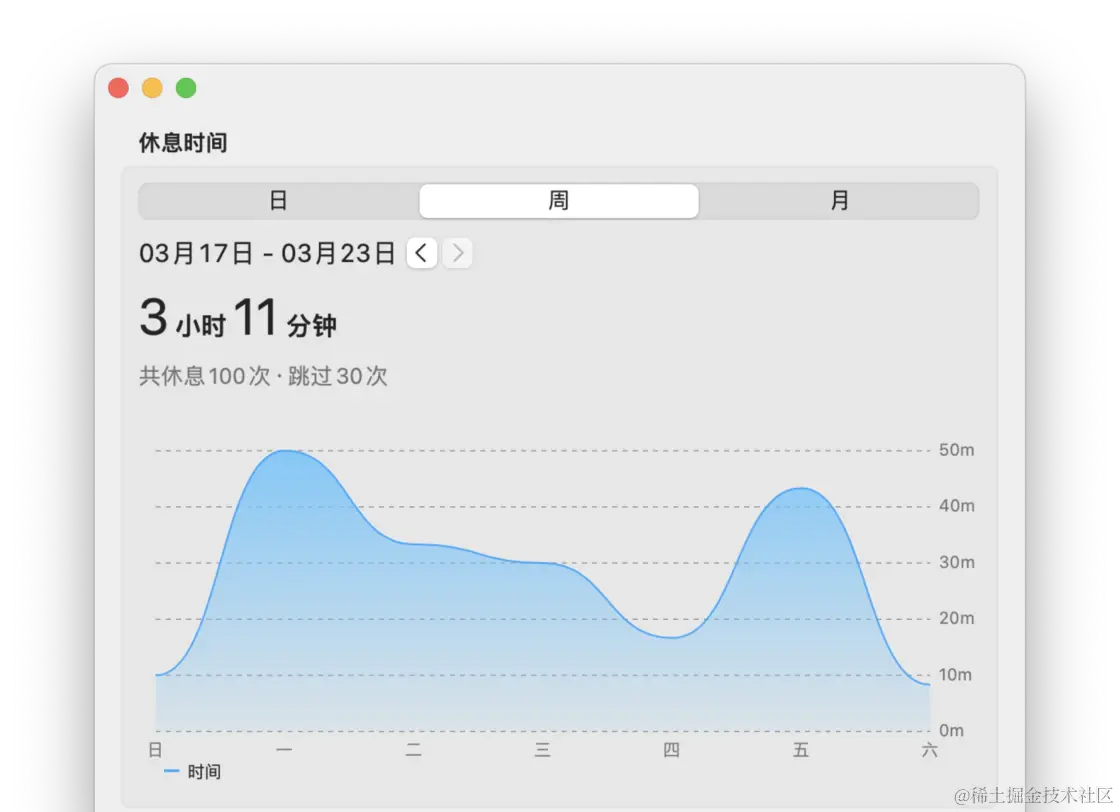Screen dimensions: 1120x812
Task: Click the 10m axis label
Action: click(955, 674)
